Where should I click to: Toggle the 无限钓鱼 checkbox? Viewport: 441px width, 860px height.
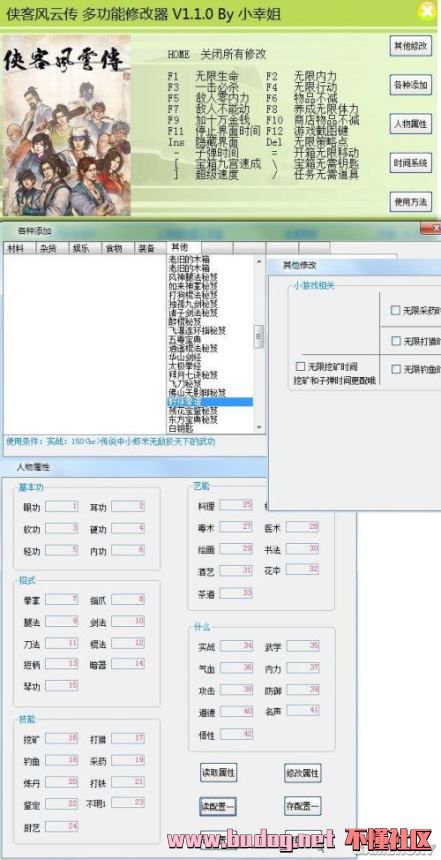(x=395, y=369)
